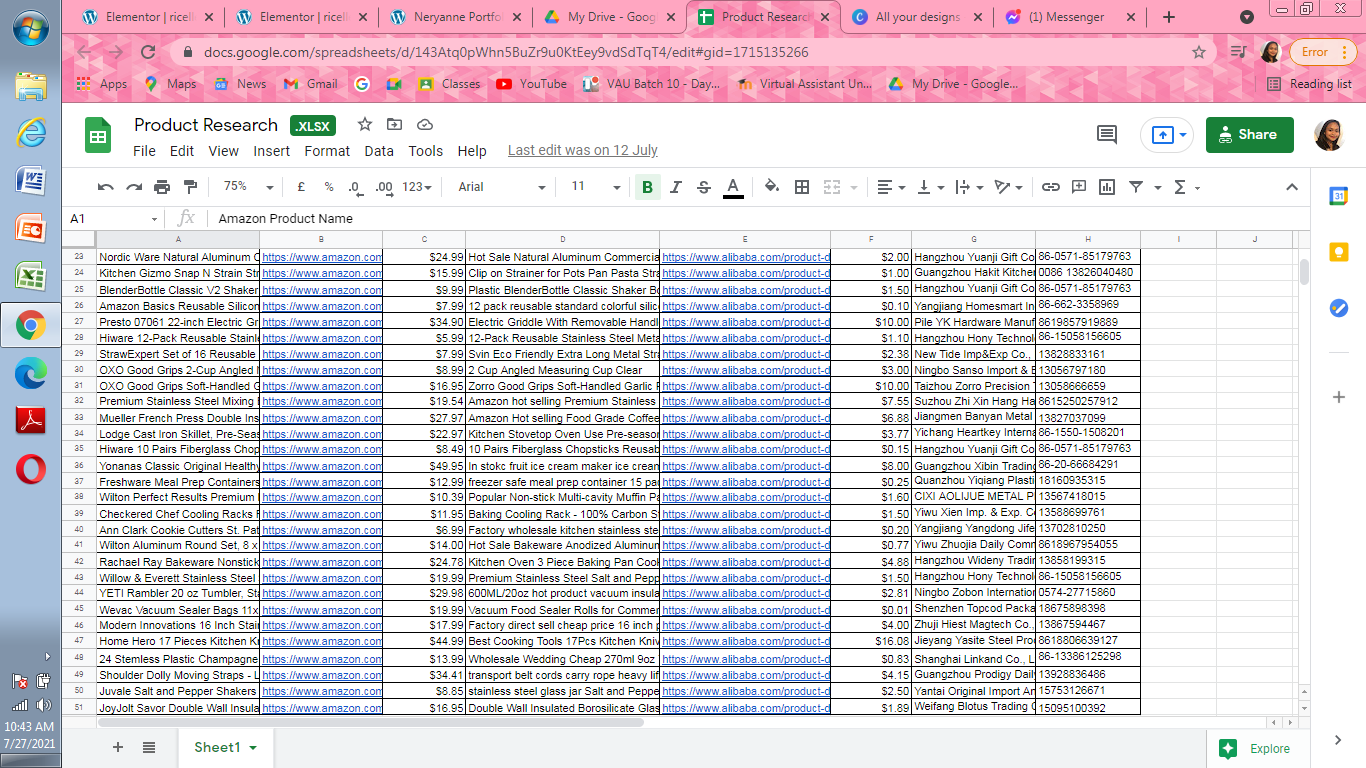The height and width of the screenshot is (768, 1366).
Task: Open the Format menu
Action: [327, 151]
